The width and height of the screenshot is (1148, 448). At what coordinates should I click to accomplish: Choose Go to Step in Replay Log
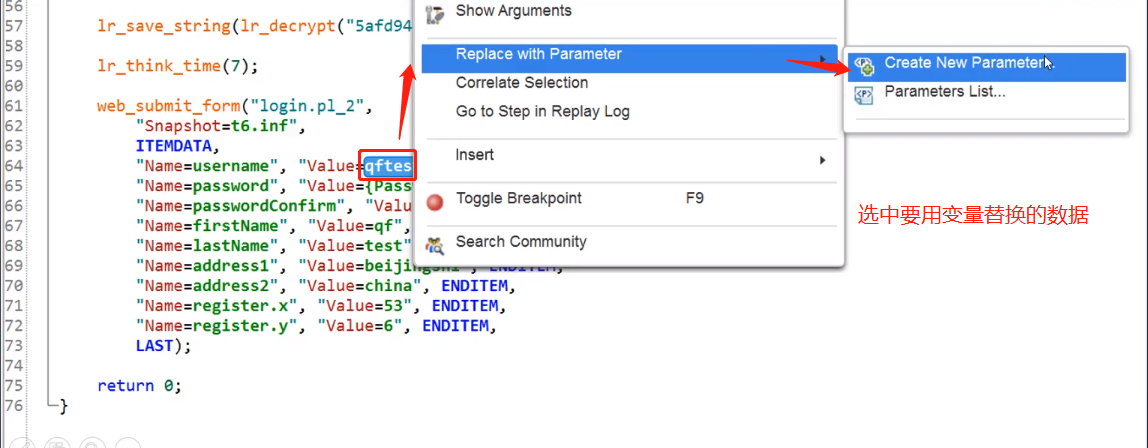[543, 111]
